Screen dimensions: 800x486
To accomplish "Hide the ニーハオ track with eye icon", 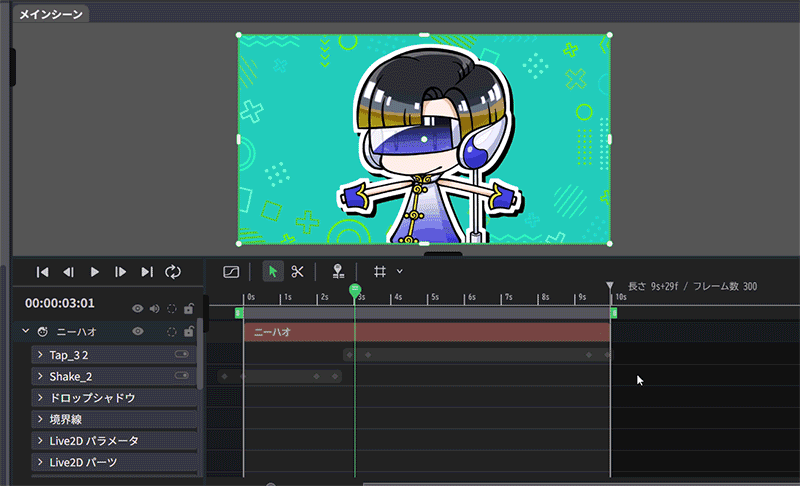I will (138, 331).
